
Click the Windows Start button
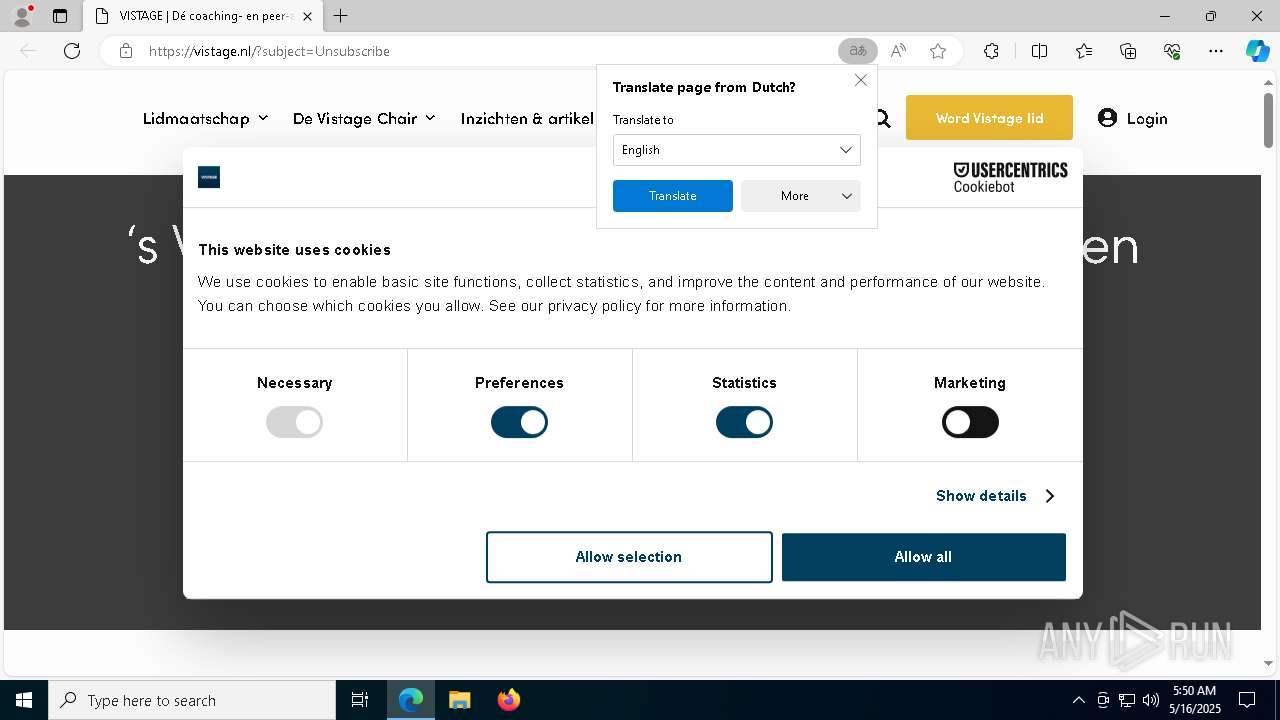pyautogui.click(x=24, y=700)
